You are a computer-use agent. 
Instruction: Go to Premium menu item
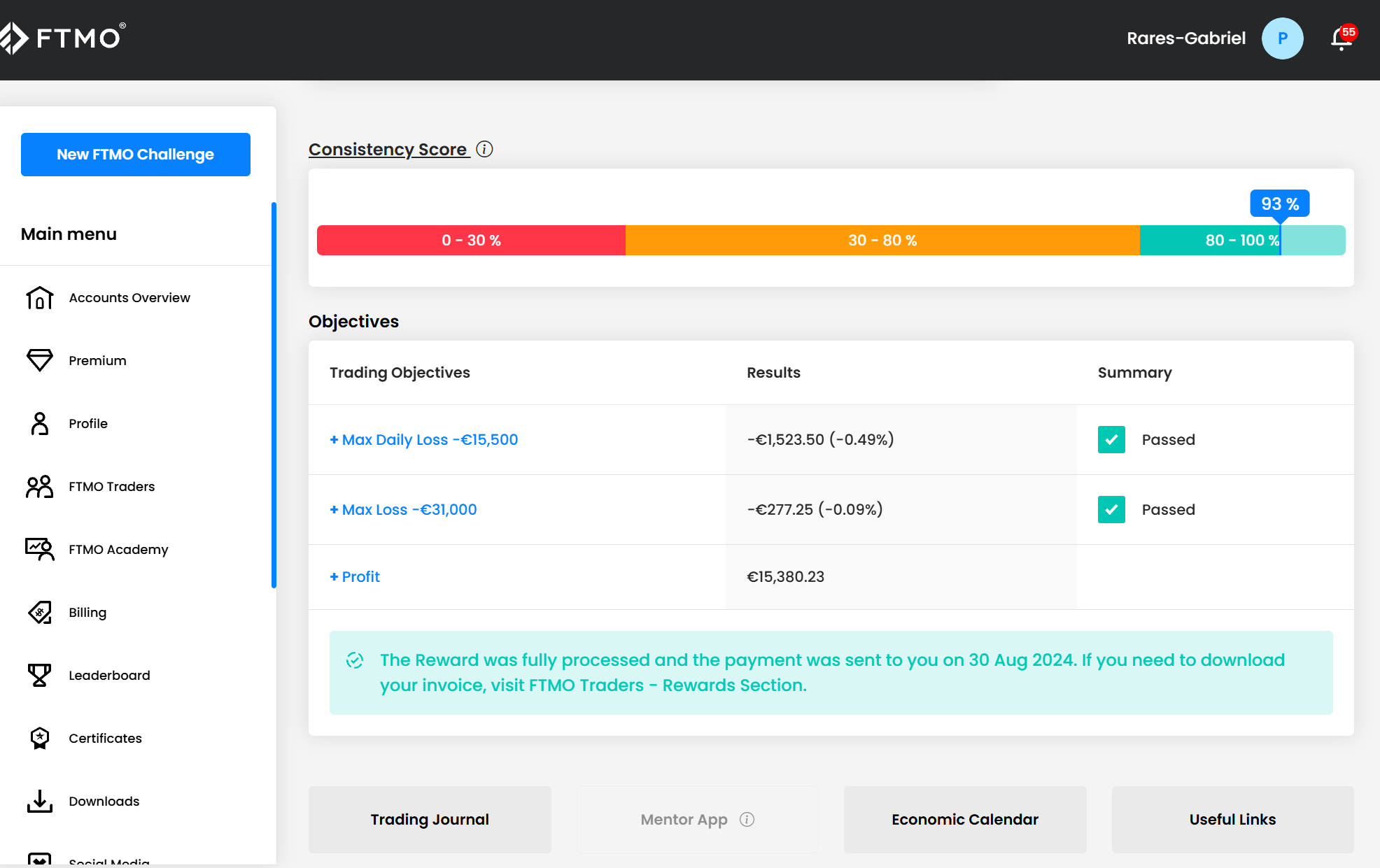tap(97, 360)
